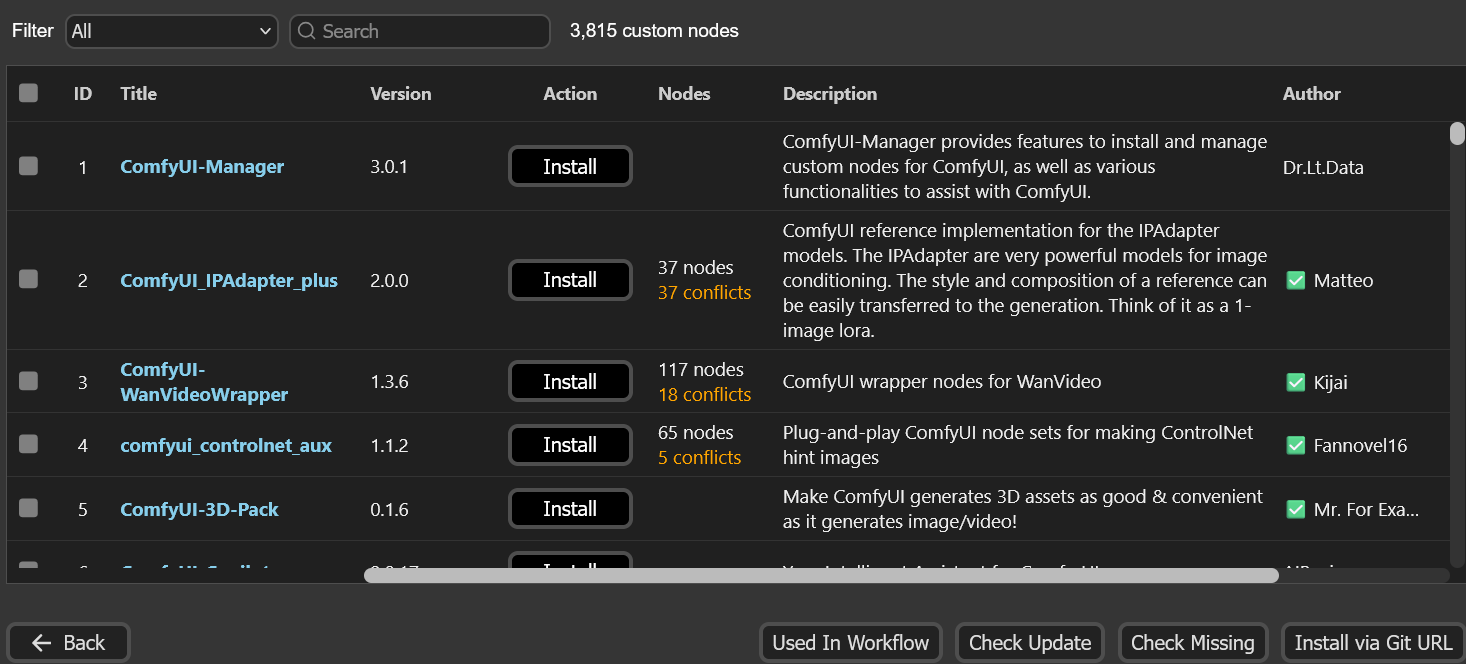
Task: Sort by the Description column header
Action: coord(830,94)
